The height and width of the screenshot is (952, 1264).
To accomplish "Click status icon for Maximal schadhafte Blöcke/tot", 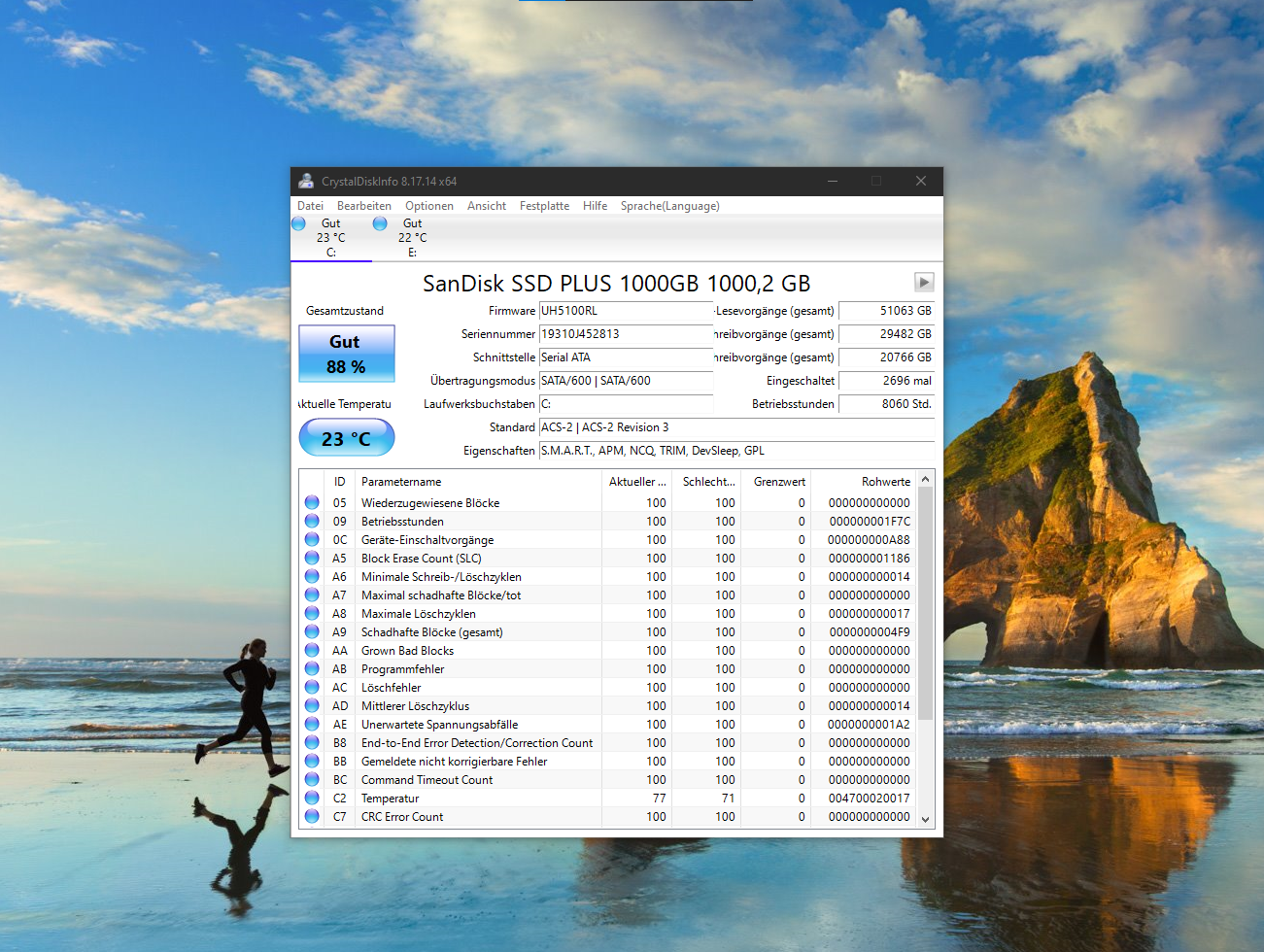I will click(312, 595).
